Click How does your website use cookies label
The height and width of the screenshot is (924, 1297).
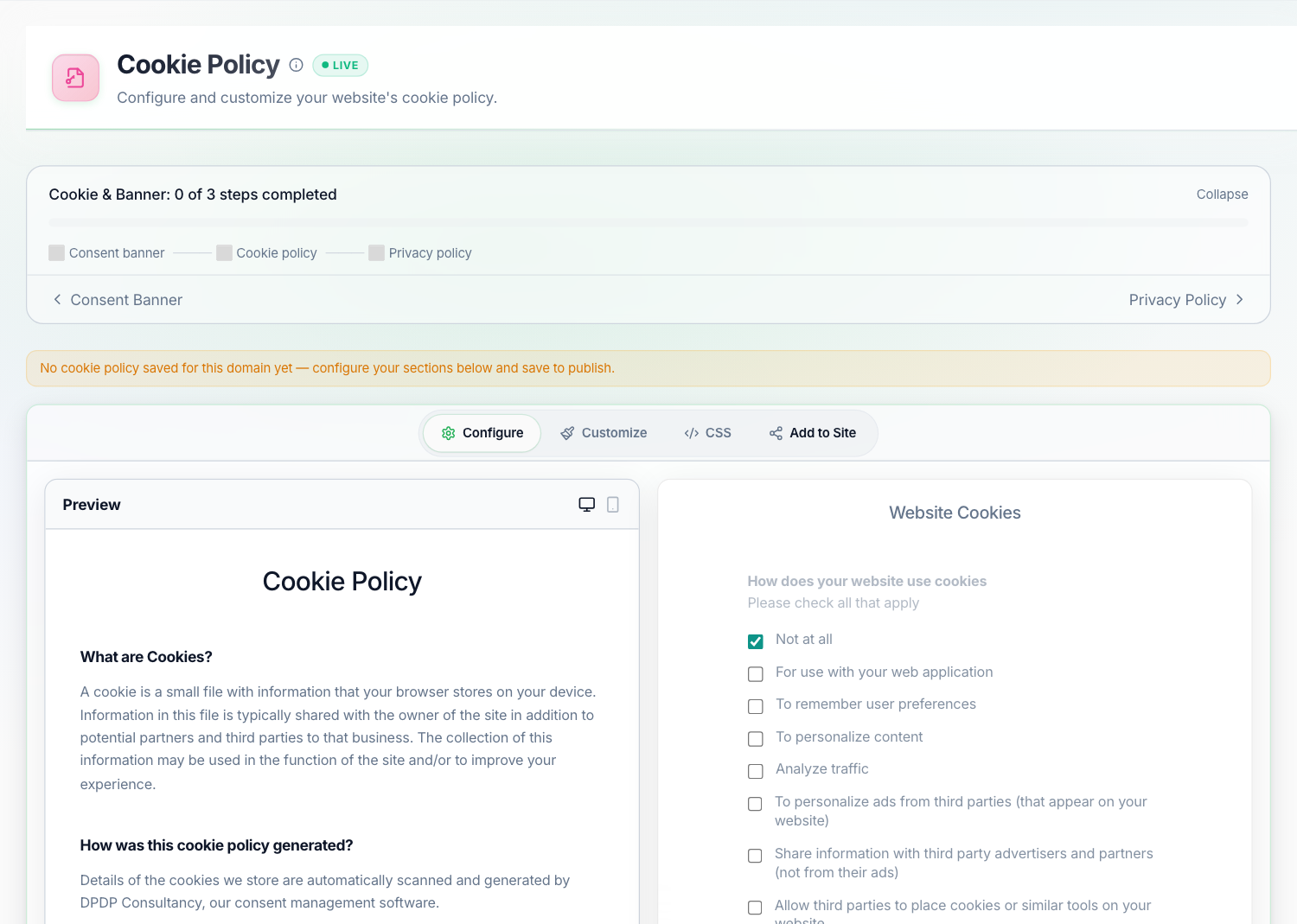pyautogui.click(x=867, y=582)
